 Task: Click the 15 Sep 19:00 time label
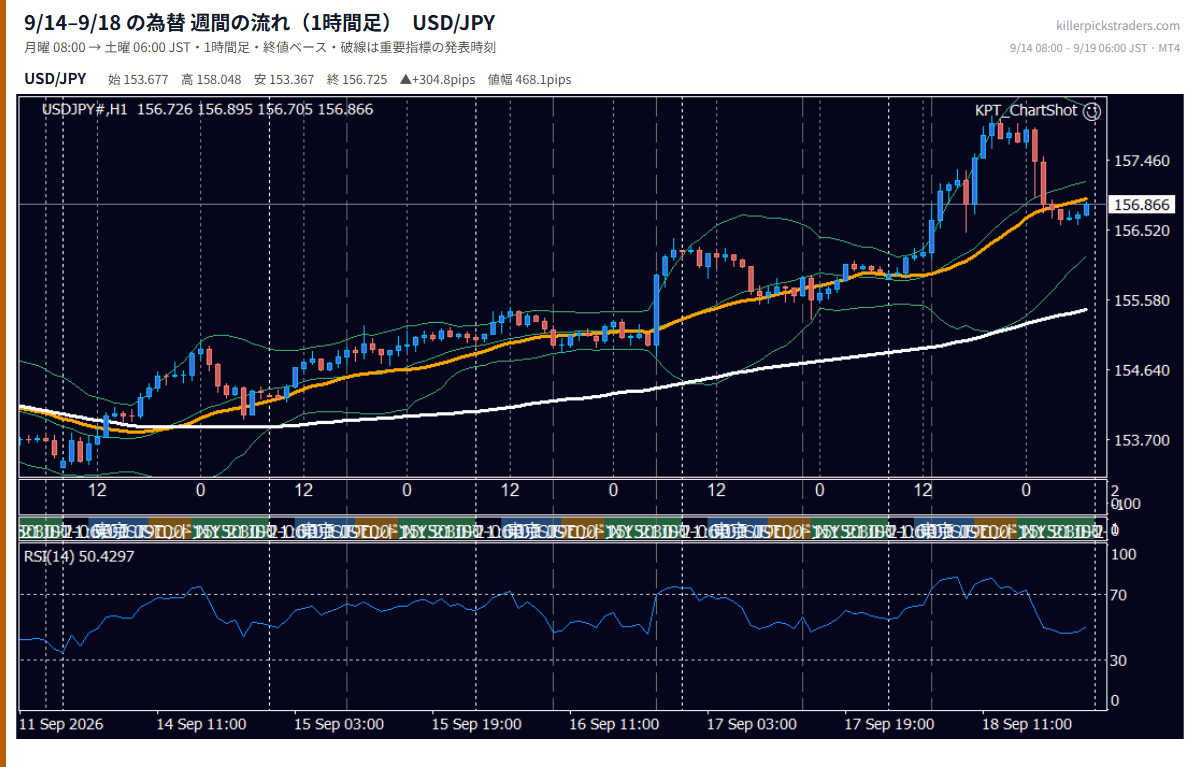[x=476, y=724]
